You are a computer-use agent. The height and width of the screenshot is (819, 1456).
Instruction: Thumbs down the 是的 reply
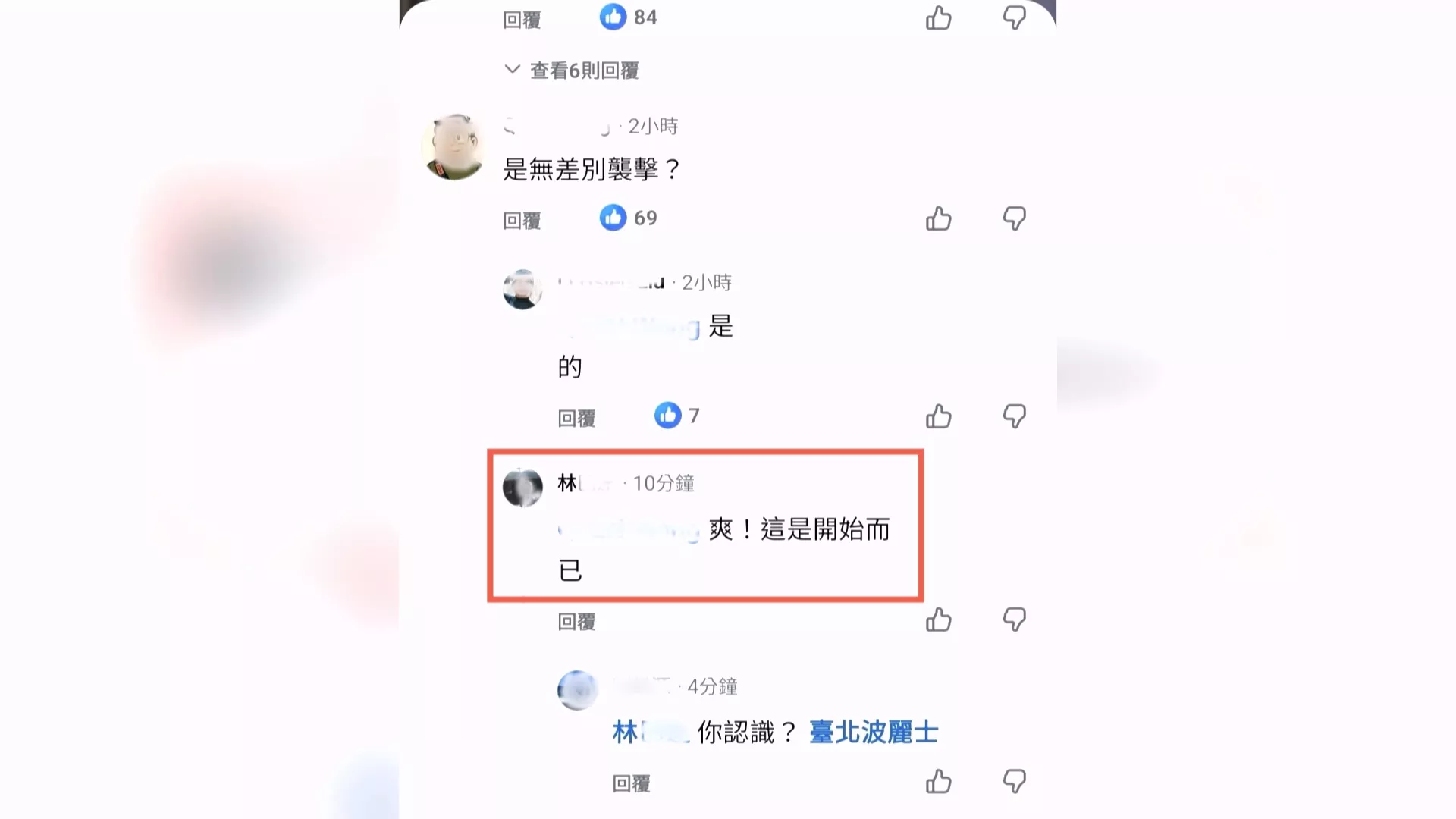coord(1014,416)
